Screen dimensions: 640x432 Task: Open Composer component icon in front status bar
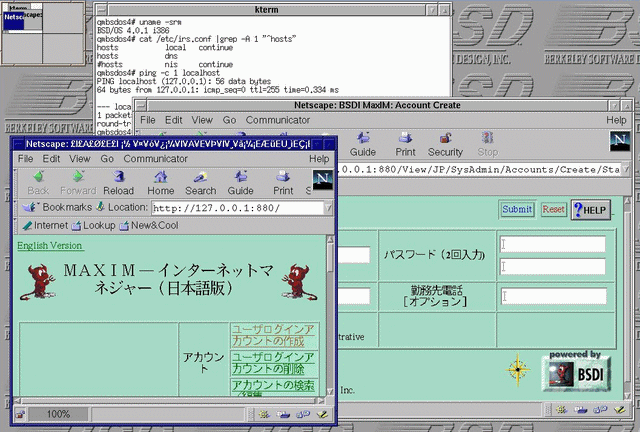coord(322,414)
